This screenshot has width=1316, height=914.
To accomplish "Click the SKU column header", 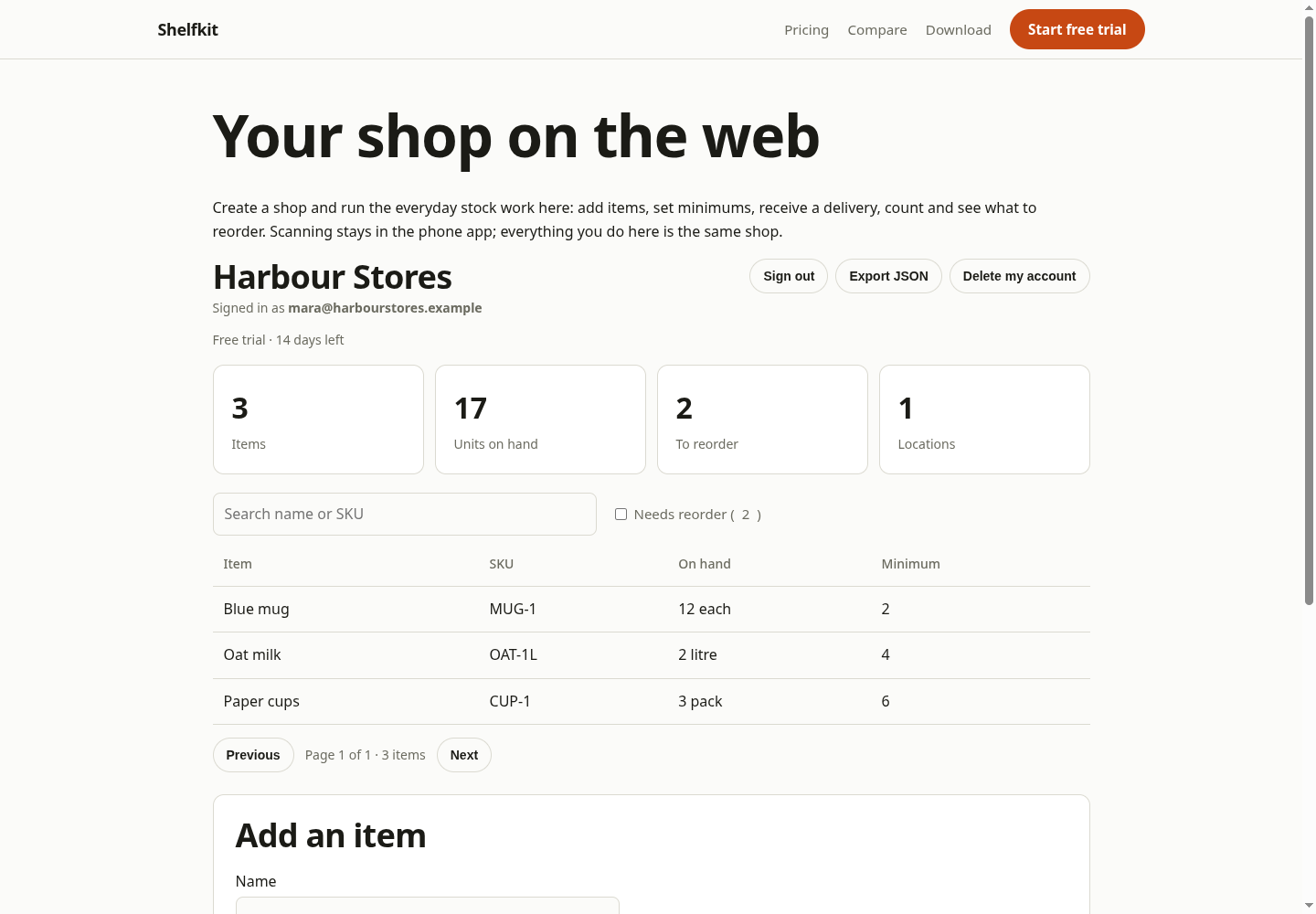I will (x=502, y=564).
